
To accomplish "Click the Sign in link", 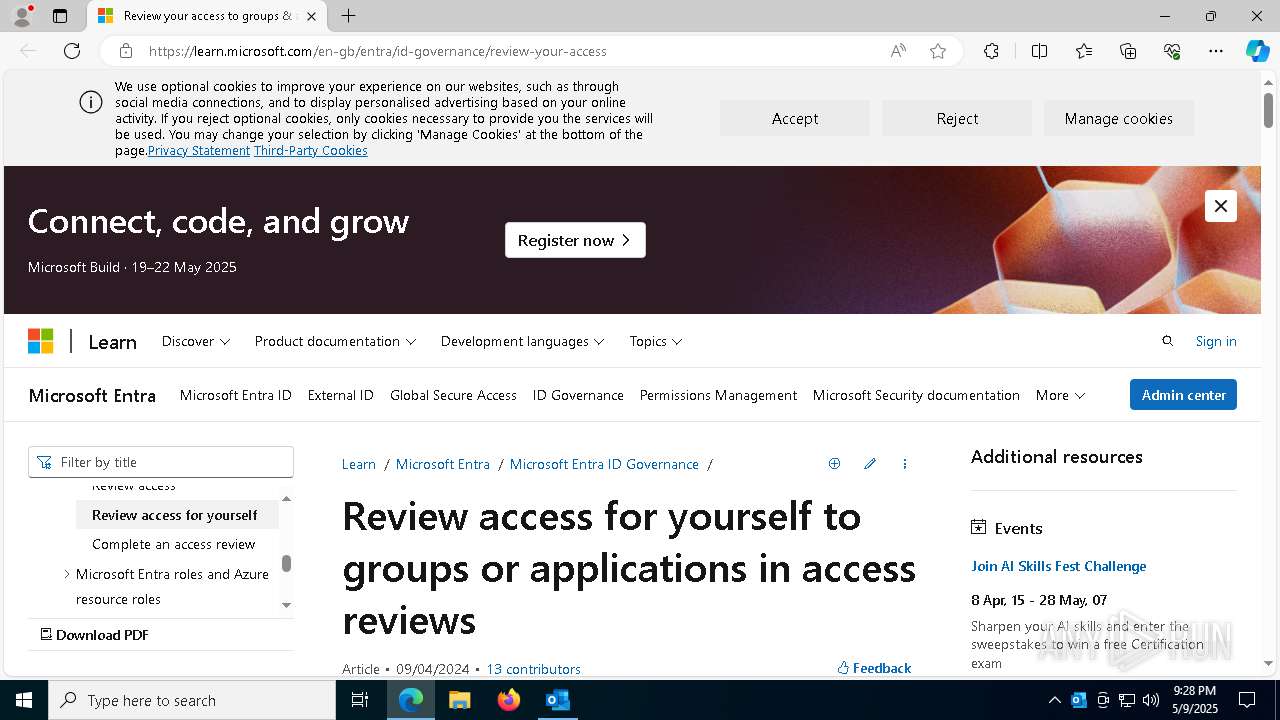I will [1216, 341].
